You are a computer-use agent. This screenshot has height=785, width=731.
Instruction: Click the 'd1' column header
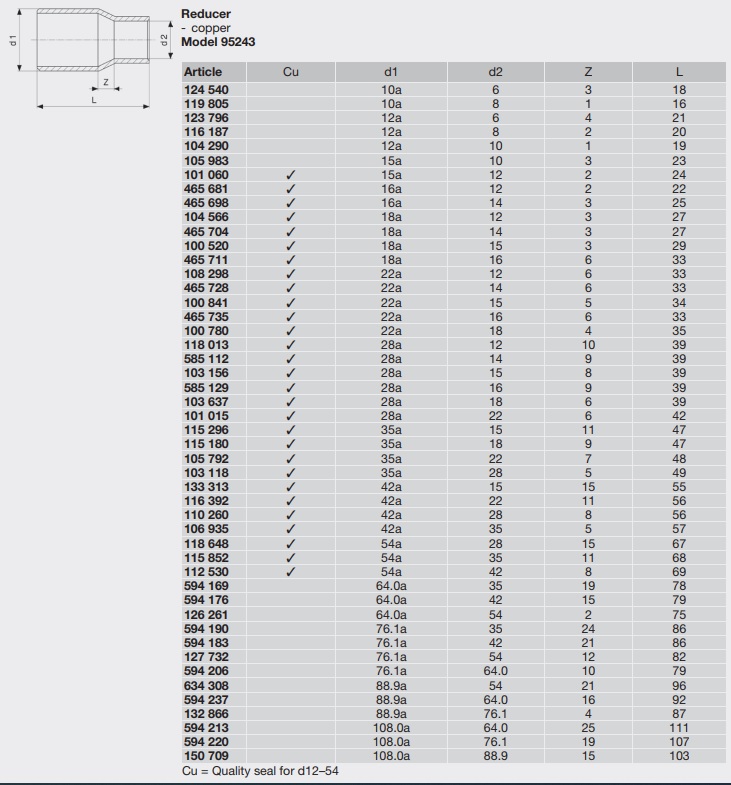(391, 72)
